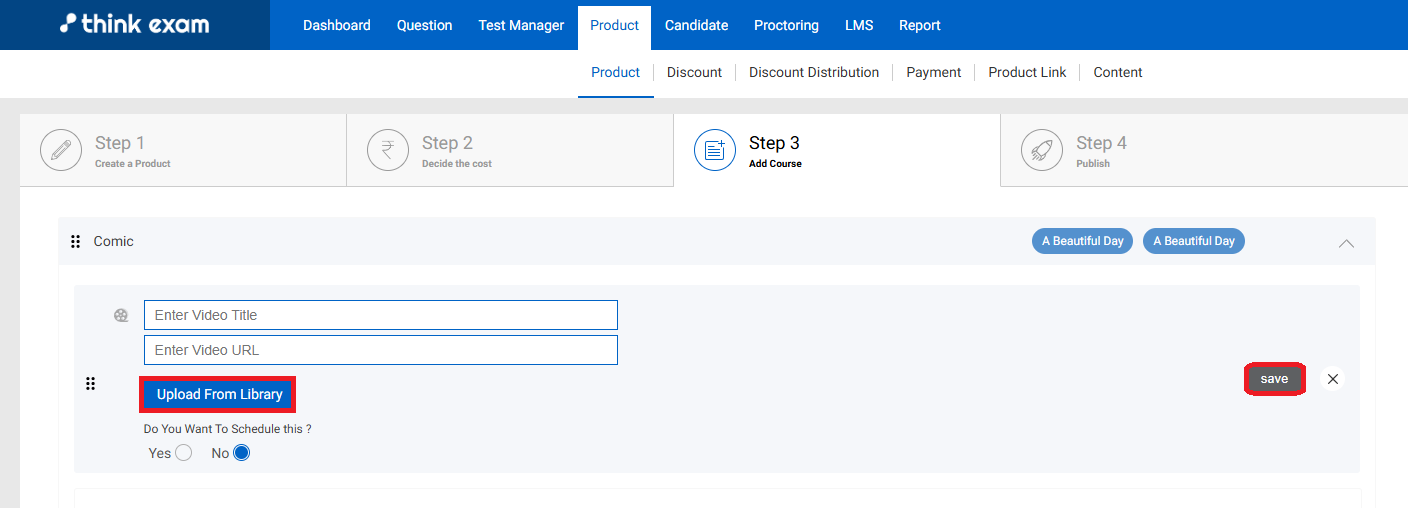
Task: Click the video reel icon
Action: pos(121,316)
